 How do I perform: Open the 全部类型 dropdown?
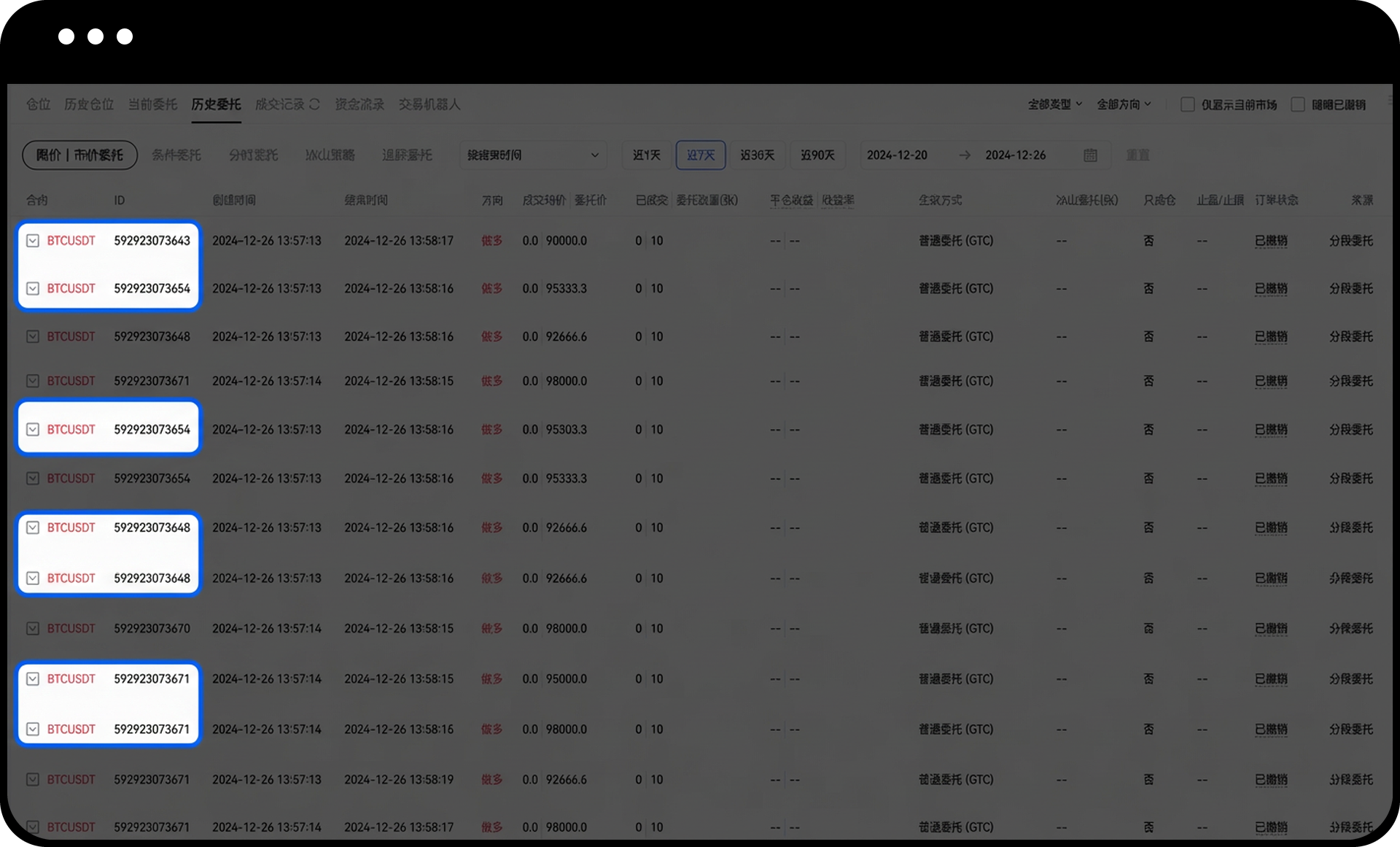pyautogui.click(x=1054, y=104)
